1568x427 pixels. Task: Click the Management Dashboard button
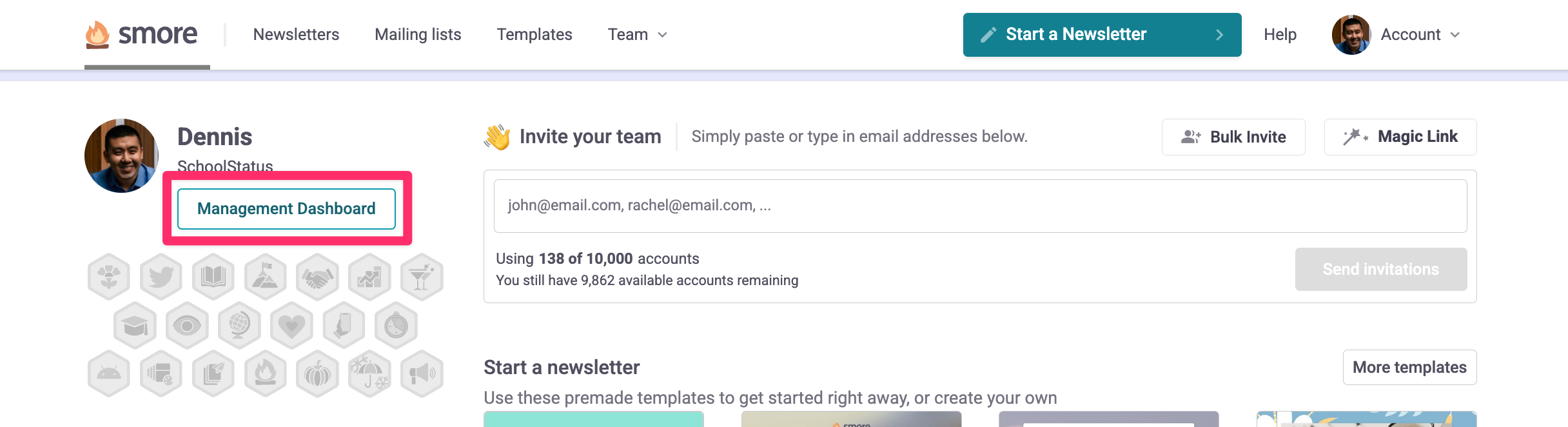(286, 208)
